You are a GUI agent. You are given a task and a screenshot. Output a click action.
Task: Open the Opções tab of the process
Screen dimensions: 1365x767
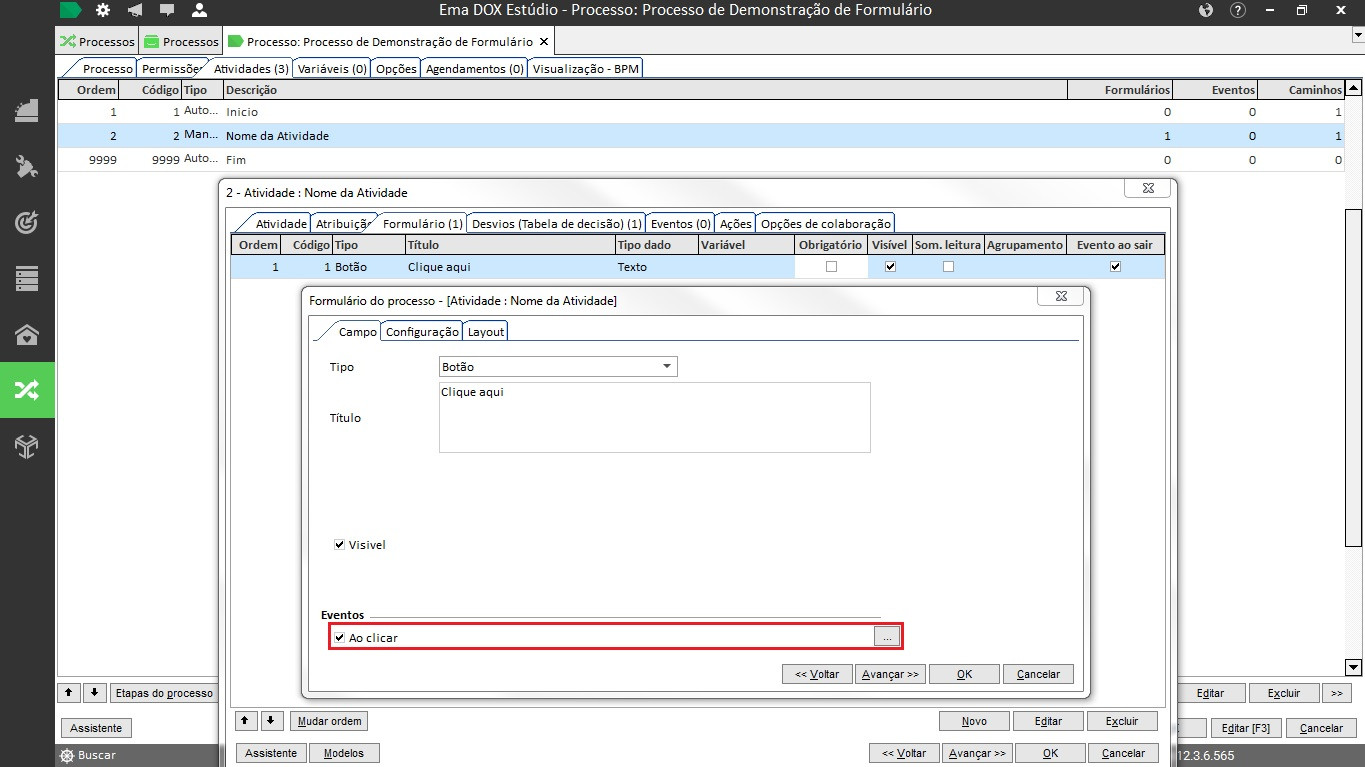(396, 69)
